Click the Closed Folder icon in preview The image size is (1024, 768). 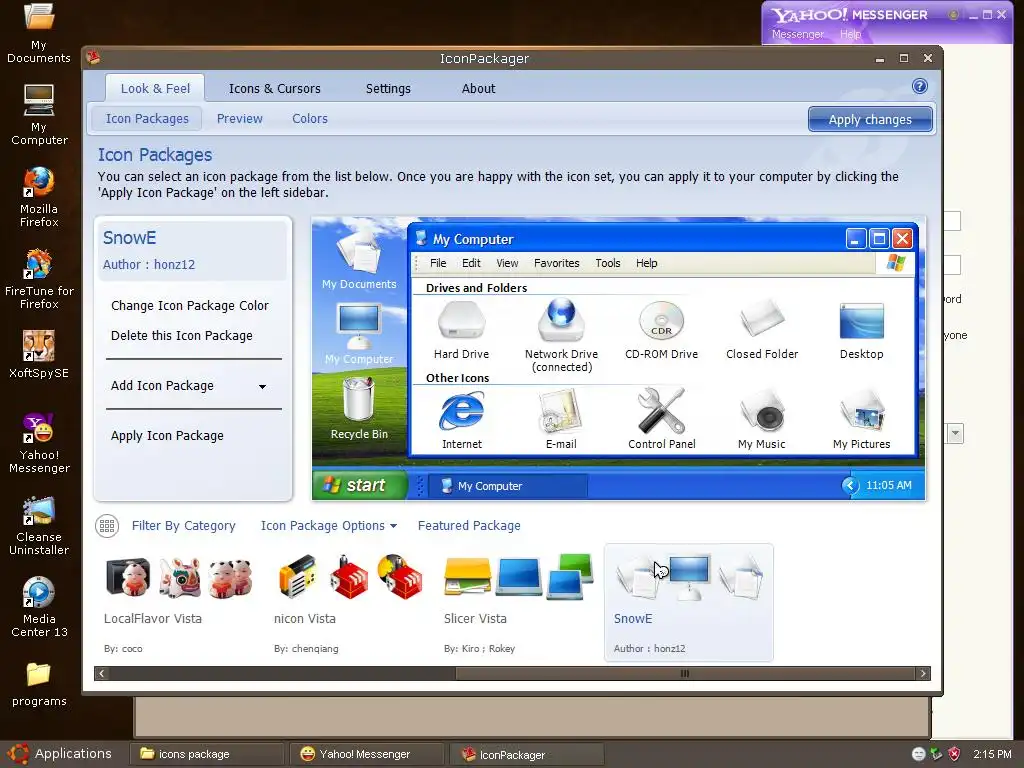(761, 319)
